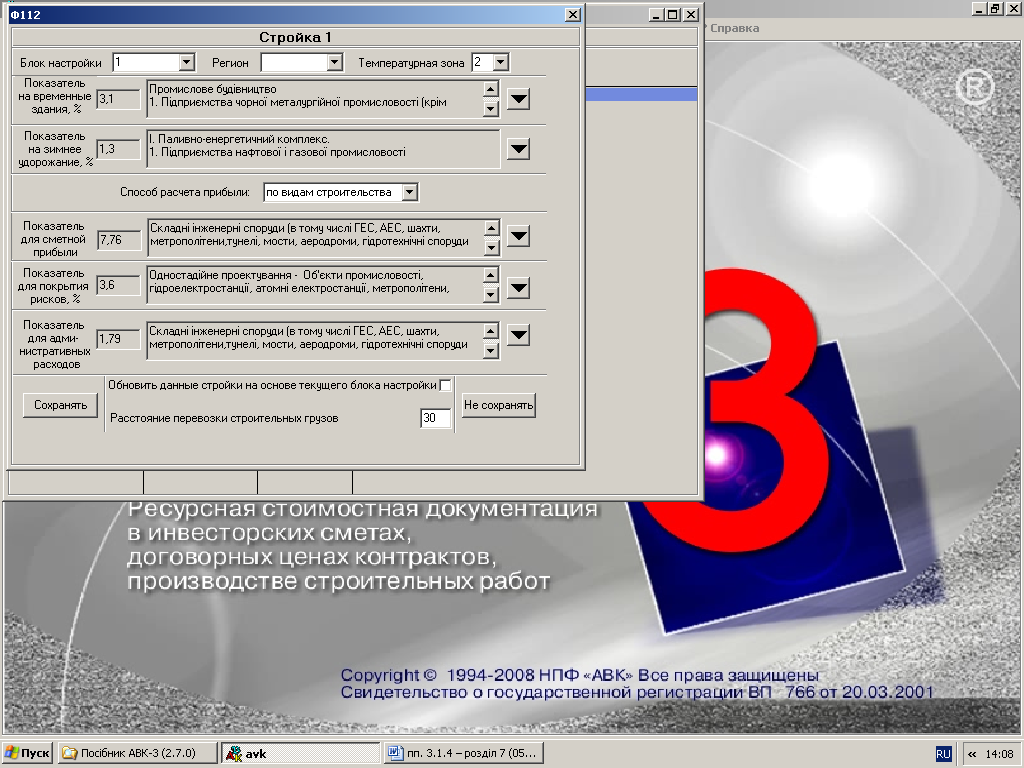Click the Паливно-енергетичний комплекс text
The height and width of the screenshot is (768, 1024).
[244, 139]
